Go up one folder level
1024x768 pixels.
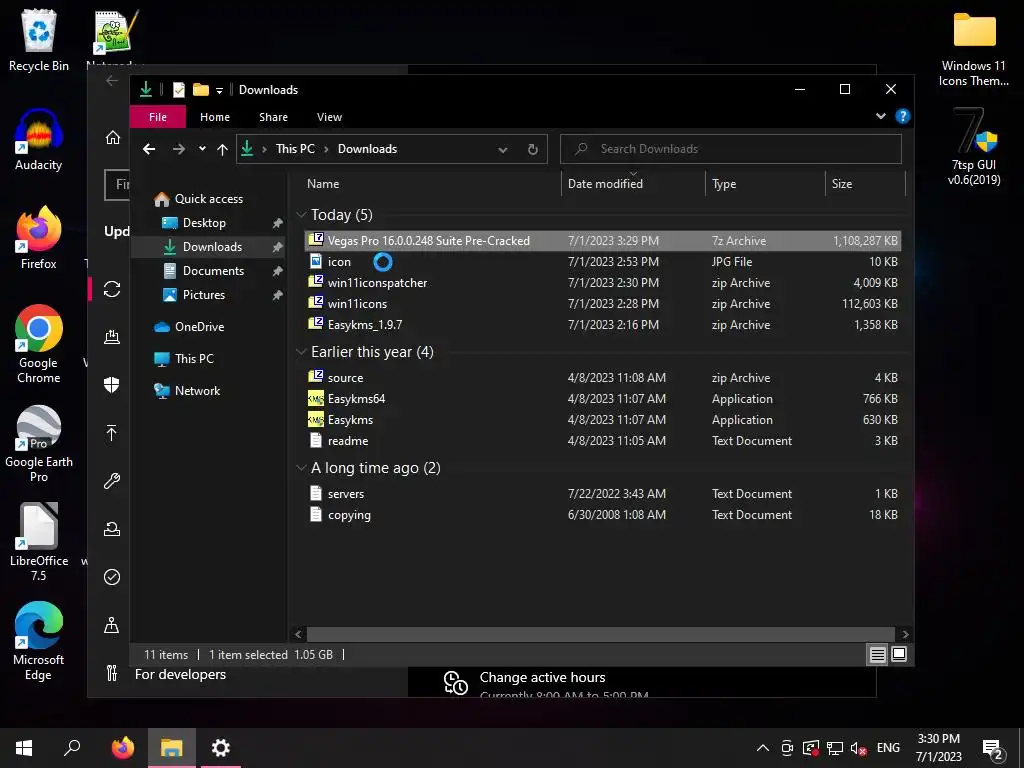click(x=222, y=150)
